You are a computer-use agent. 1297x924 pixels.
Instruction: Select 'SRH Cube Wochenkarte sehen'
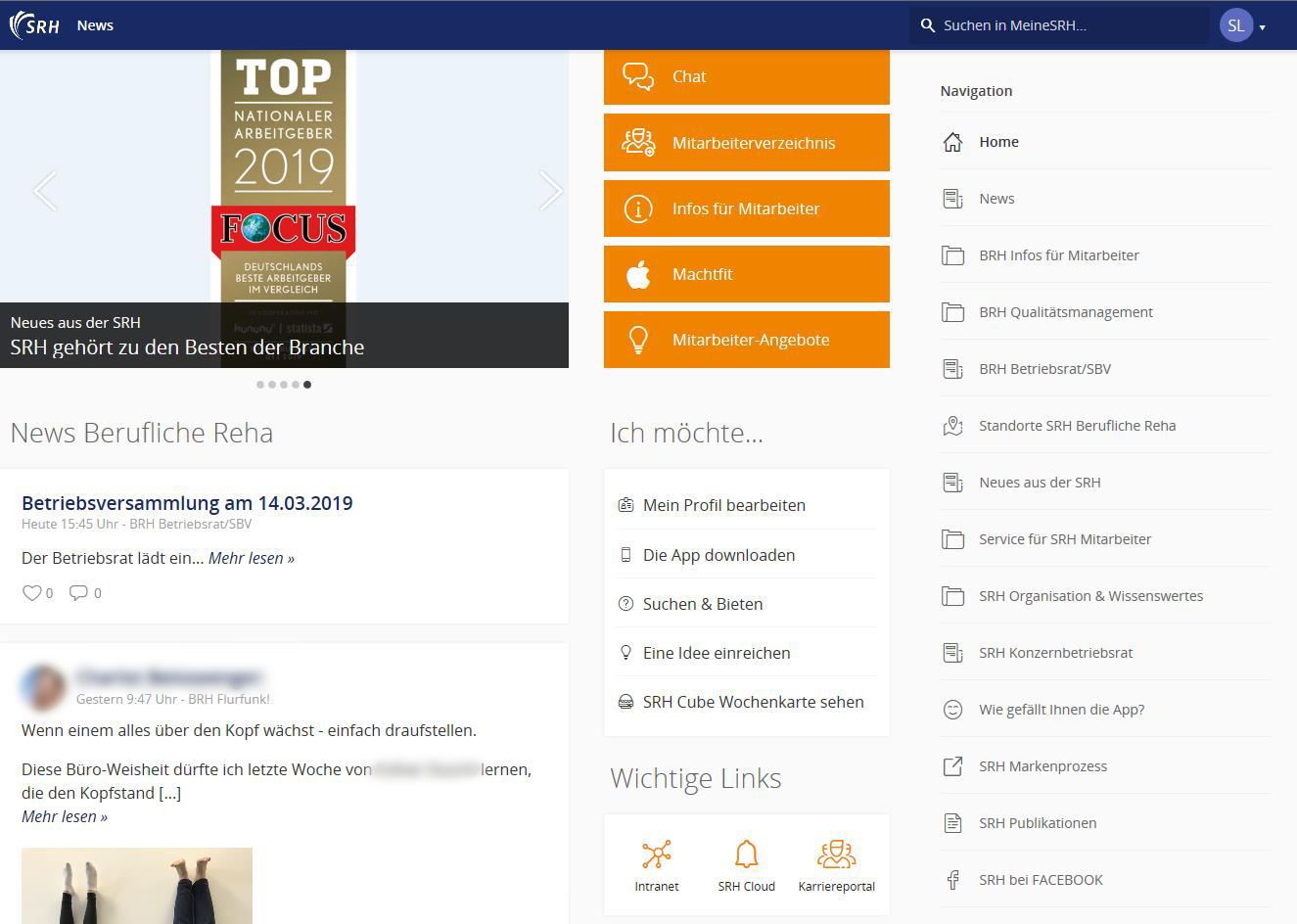click(747, 702)
